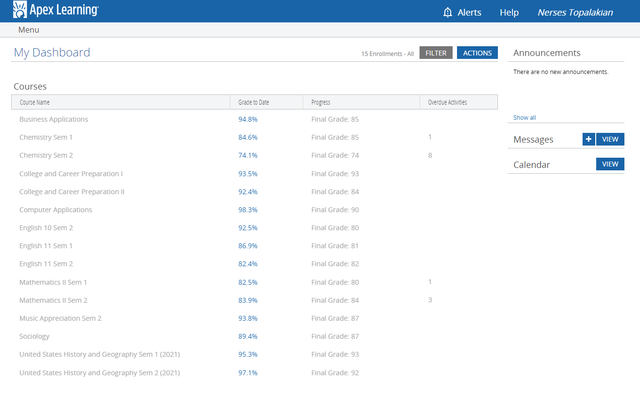Image resolution: width=640 pixels, height=403 pixels.
Task: Open Nerses Topalakian user menu
Action: (x=575, y=13)
